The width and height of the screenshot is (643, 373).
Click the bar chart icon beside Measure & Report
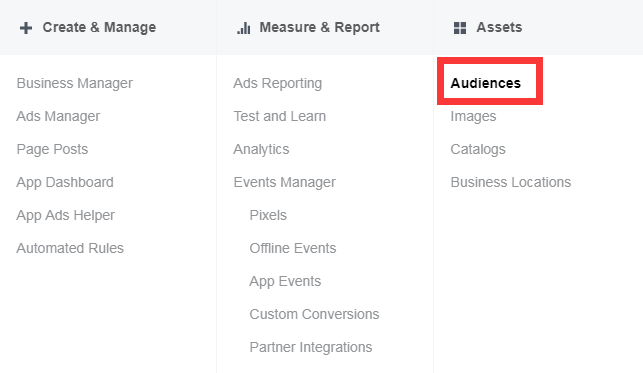click(244, 28)
